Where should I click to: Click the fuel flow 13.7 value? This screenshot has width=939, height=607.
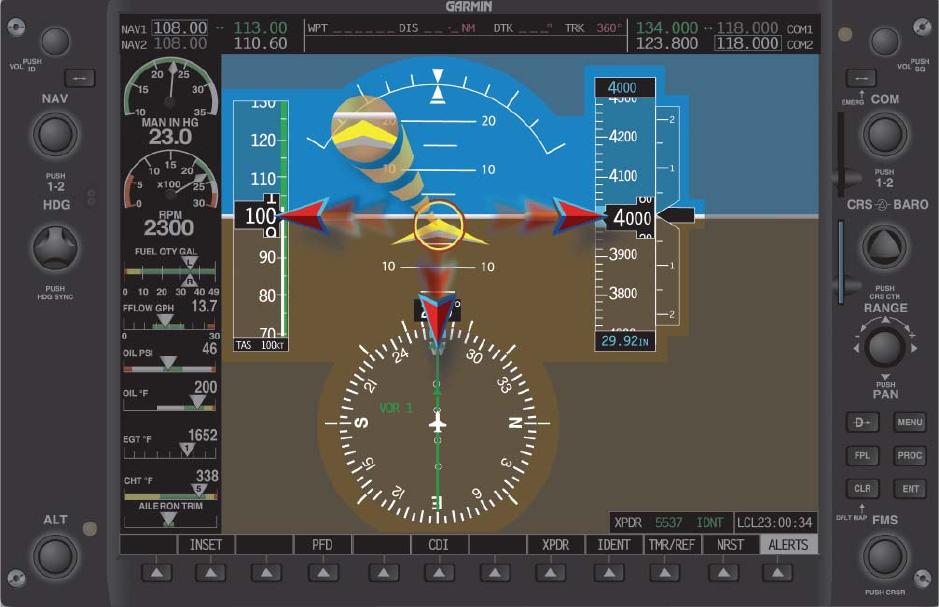[x=204, y=306]
